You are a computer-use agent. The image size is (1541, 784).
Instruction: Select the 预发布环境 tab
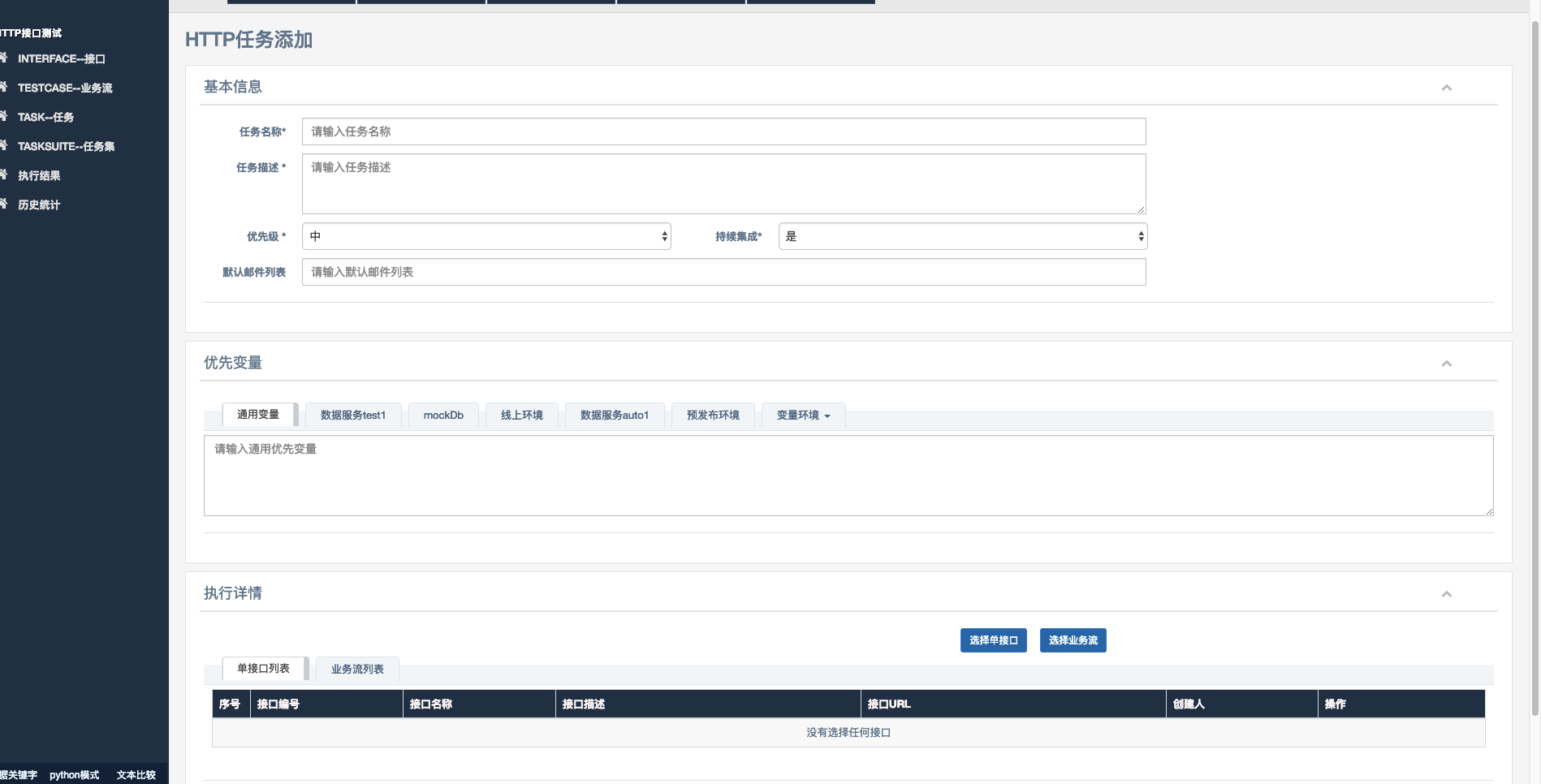(x=713, y=416)
